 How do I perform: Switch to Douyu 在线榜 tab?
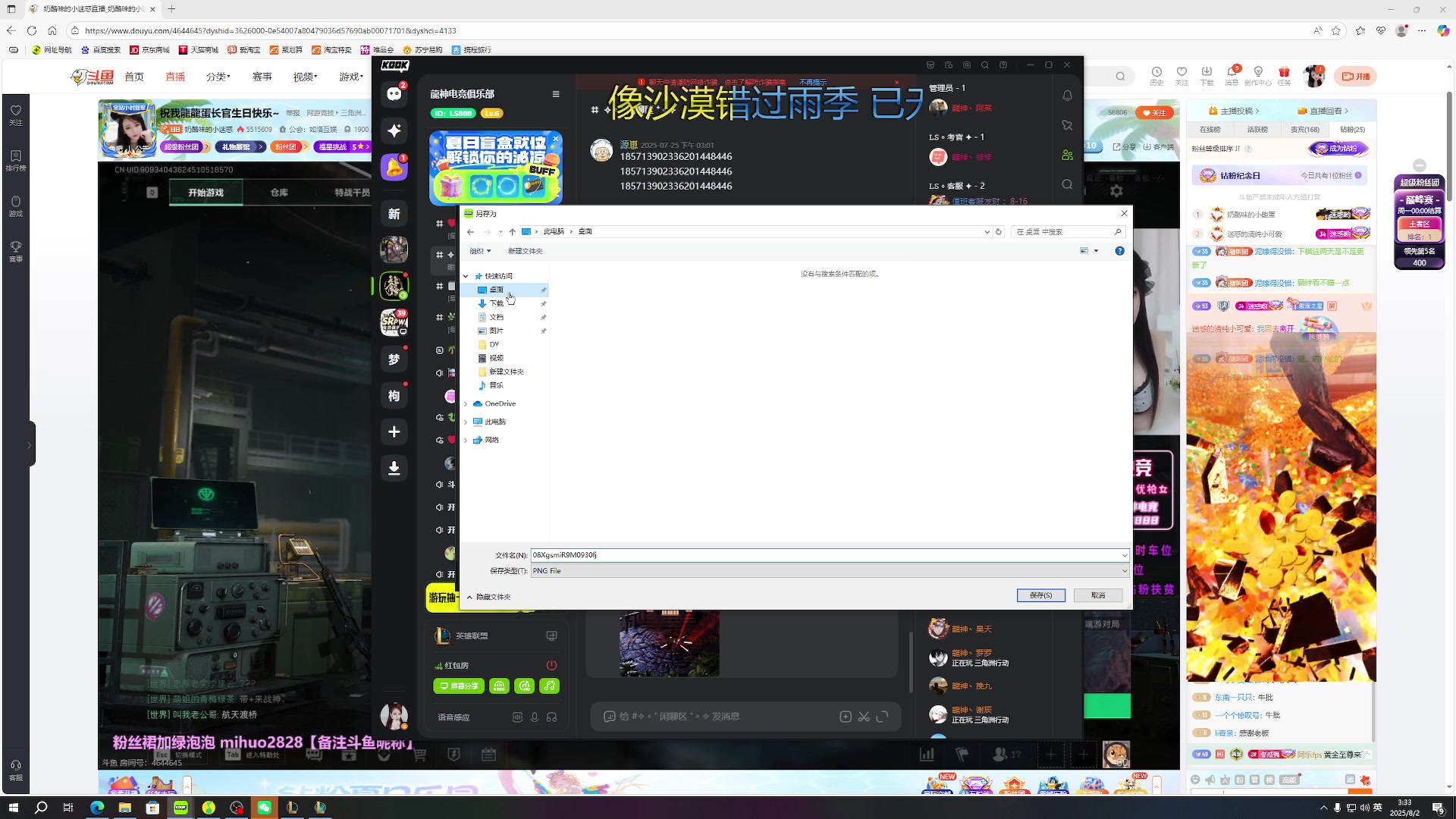click(x=1210, y=130)
